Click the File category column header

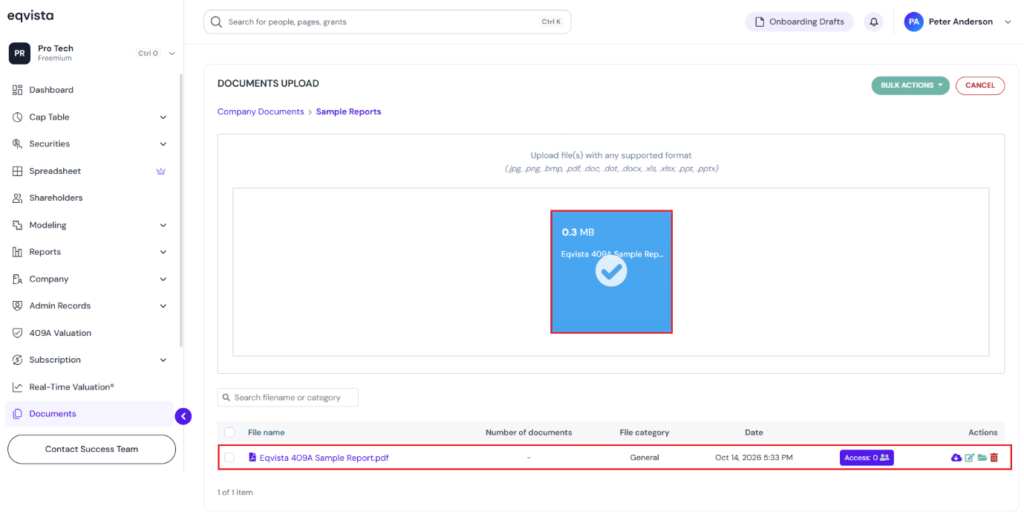point(644,432)
